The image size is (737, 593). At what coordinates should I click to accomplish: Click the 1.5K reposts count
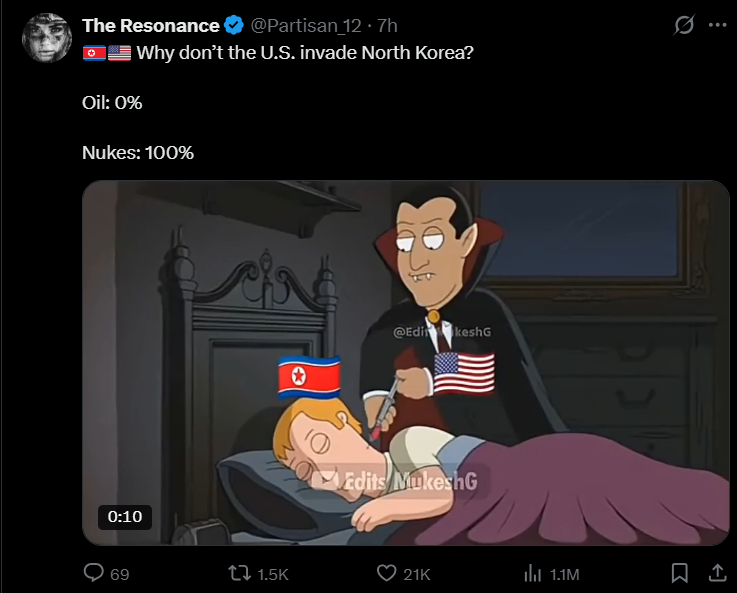(273, 574)
